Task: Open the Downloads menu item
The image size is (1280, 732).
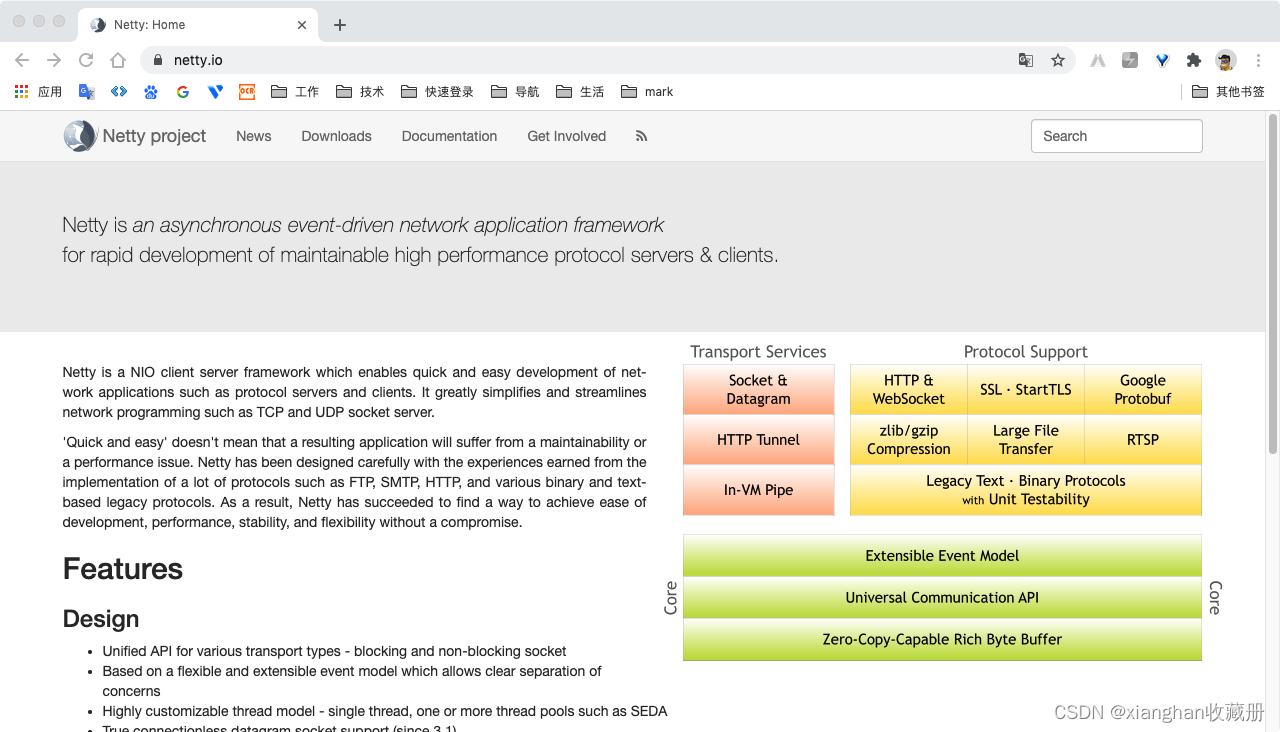Action: [336, 136]
